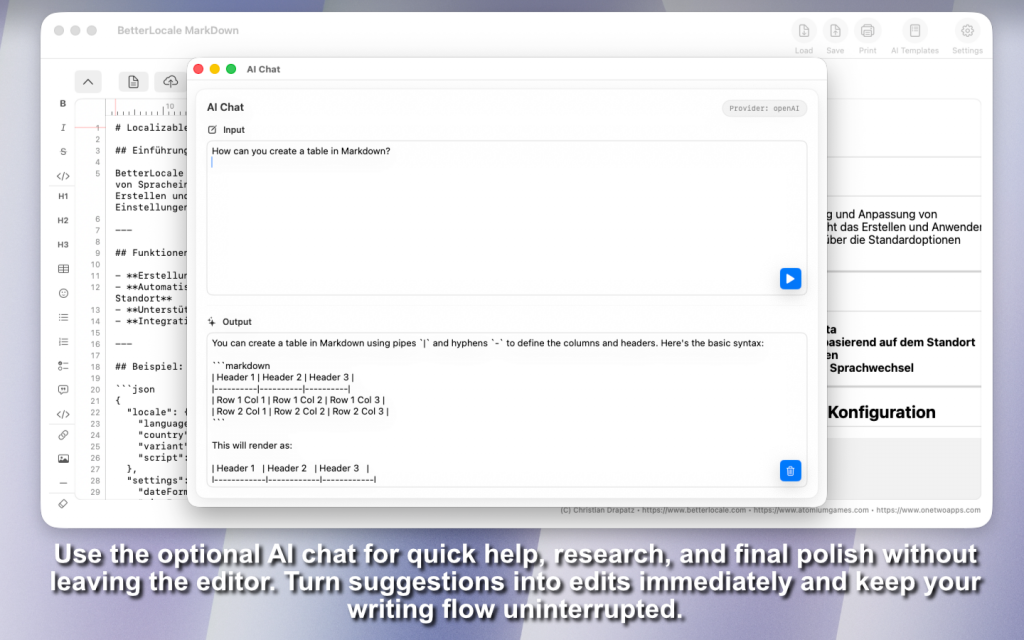Image resolution: width=1024 pixels, height=640 pixels.
Task: Insert a Heading 3 using H3
Action: [x=63, y=244]
